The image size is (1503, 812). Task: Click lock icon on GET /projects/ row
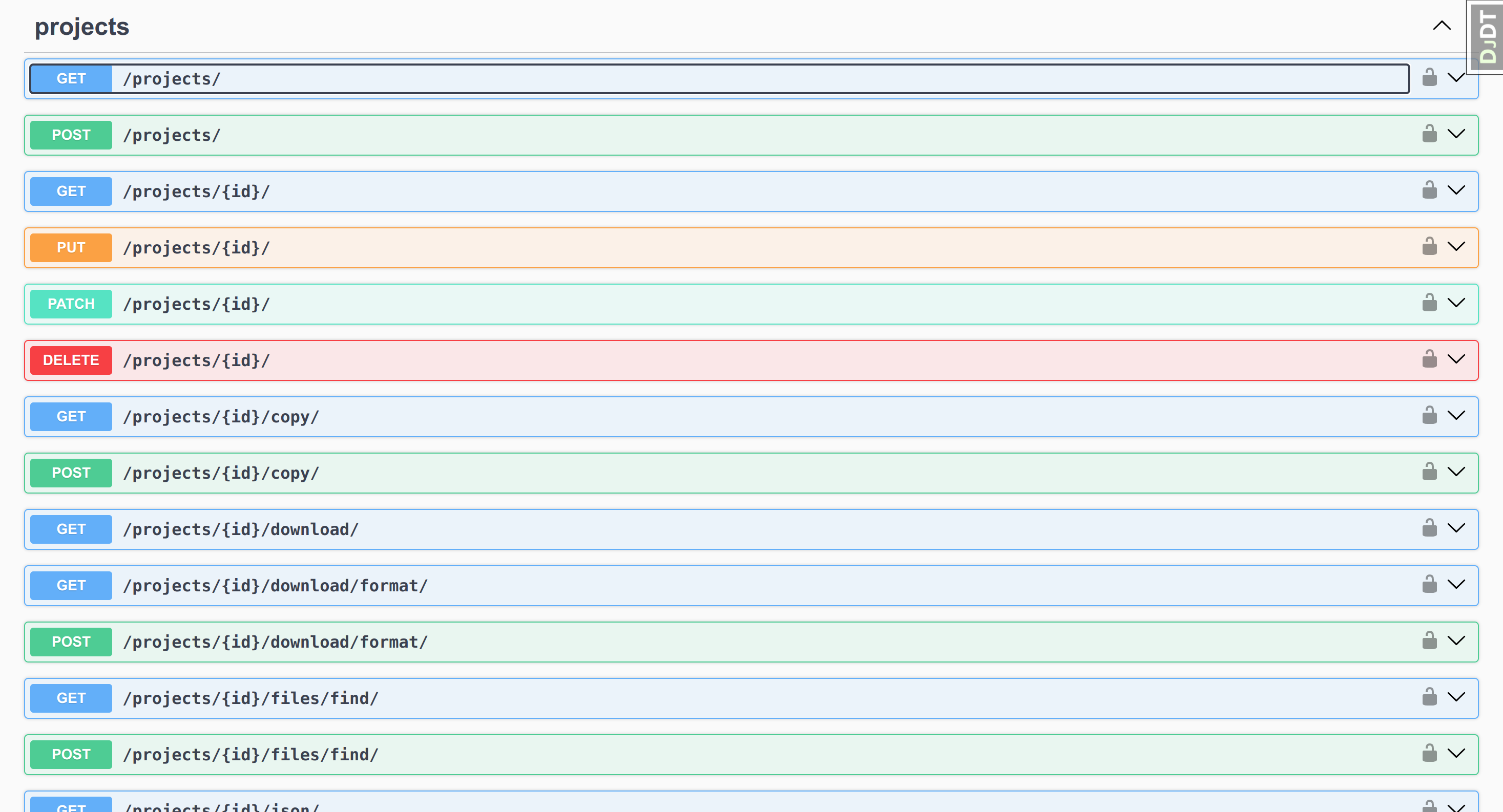[x=1429, y=78]
